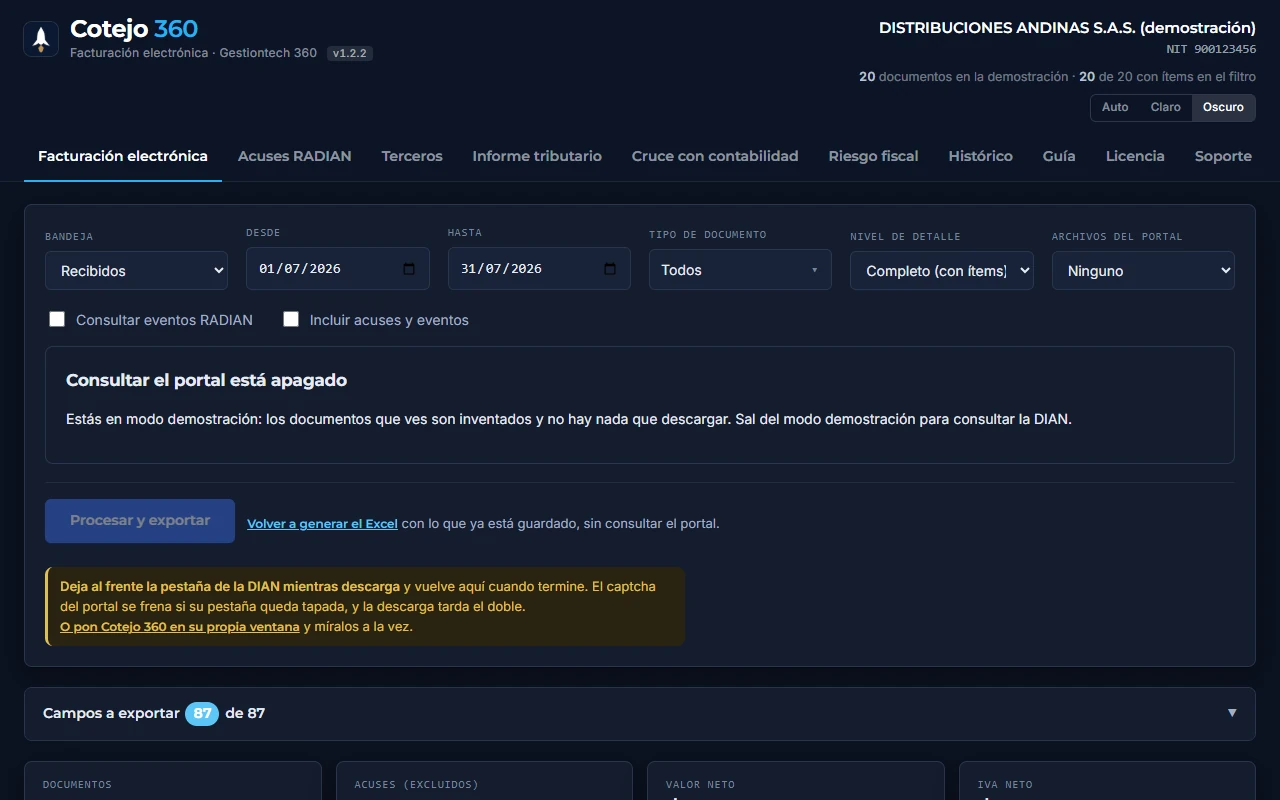Open the Riesgo fiscal tab
This screenshot has width=1280, height=800.
(874, 156)
